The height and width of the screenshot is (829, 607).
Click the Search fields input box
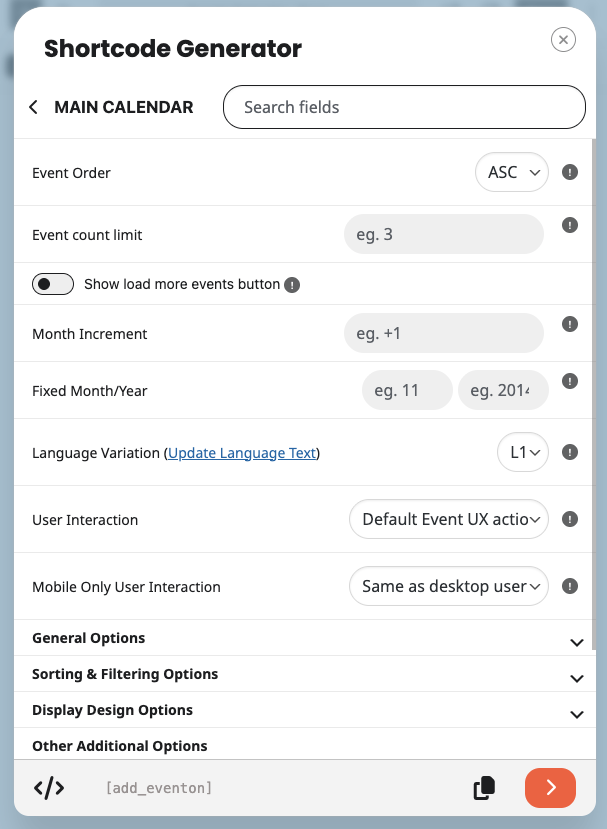click(x=403, y=107)
